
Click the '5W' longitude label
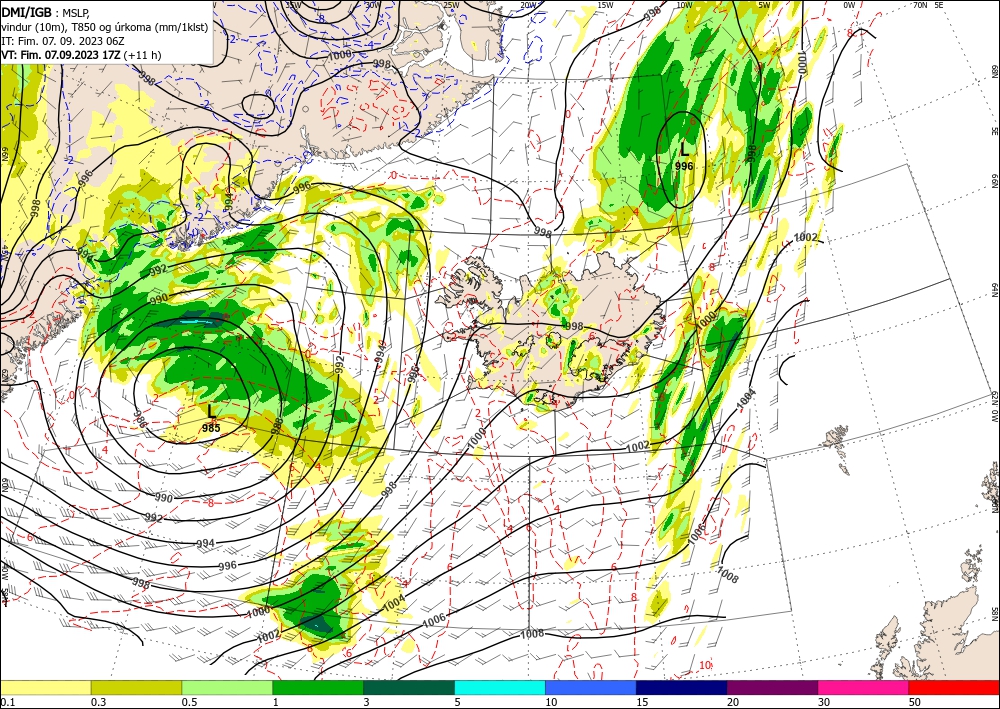coord(765,5)
